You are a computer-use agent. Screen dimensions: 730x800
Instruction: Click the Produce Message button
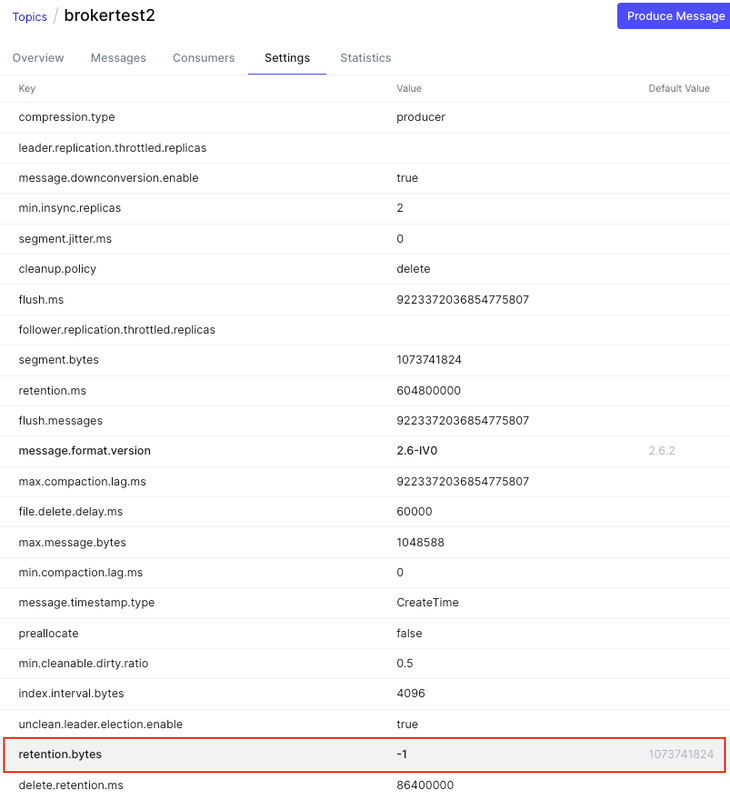(673, 16)
